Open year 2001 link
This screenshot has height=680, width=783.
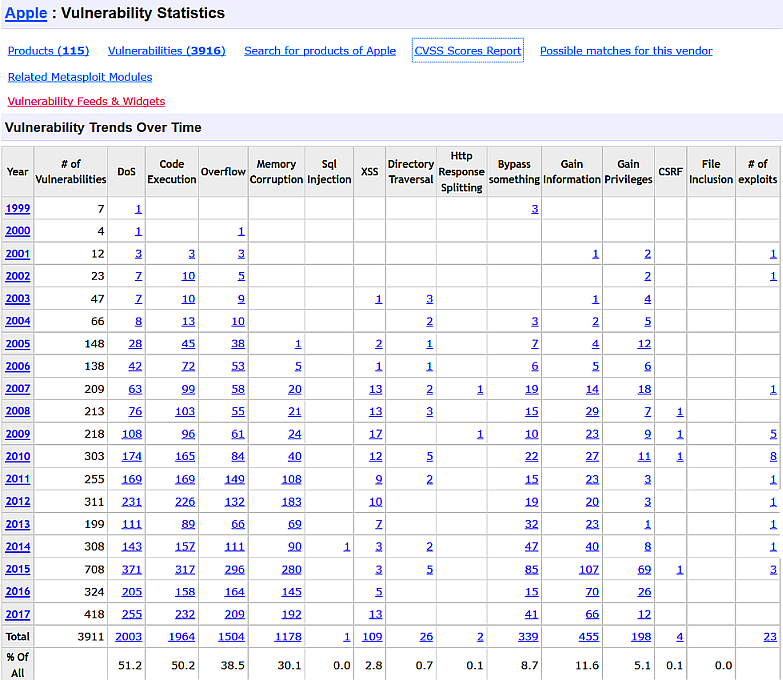(x=18, y=254)
